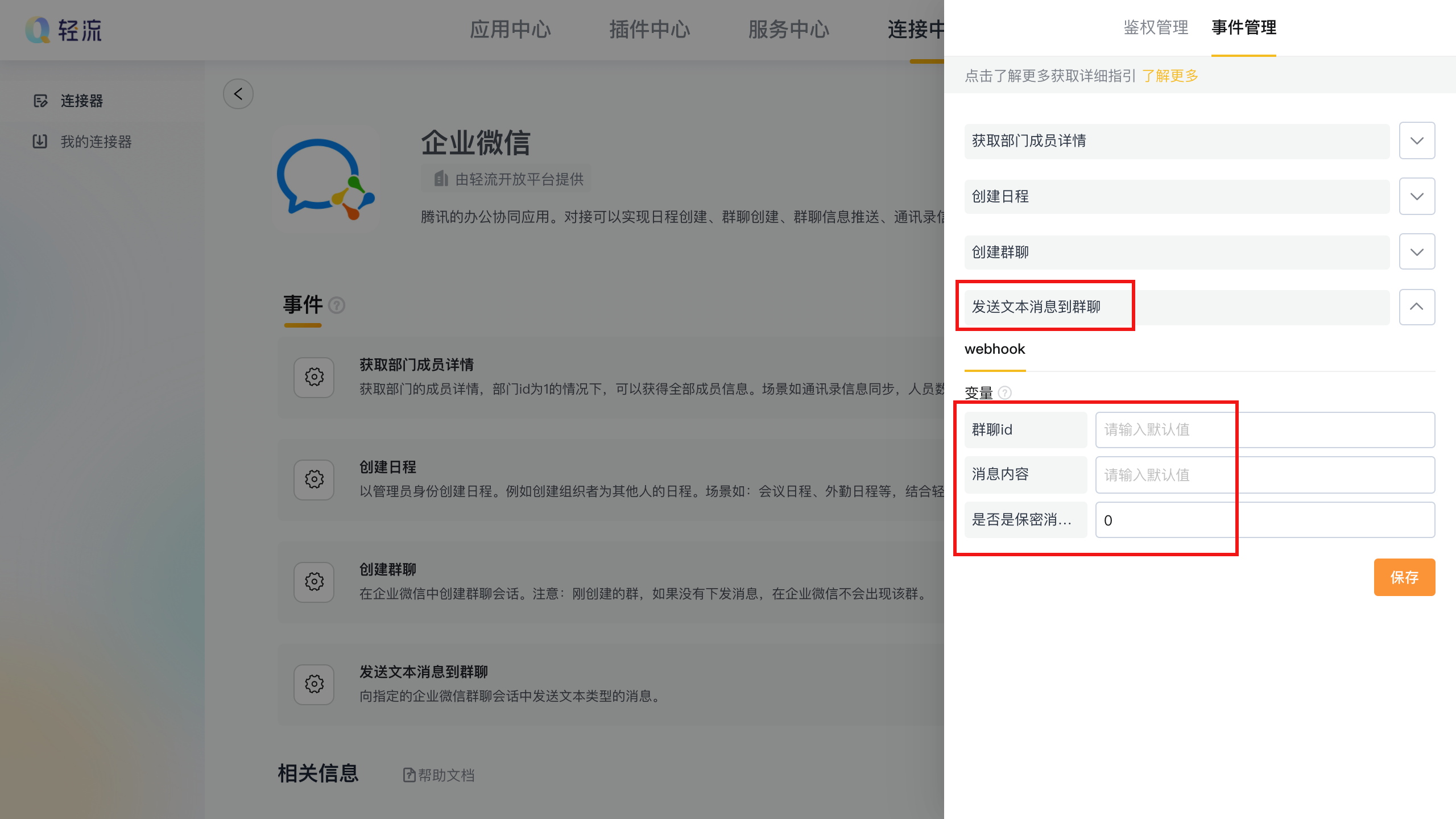Click the 我的连接器 sidebar icon
This screenshot has height=819, width=1456.
click(x=40, y=141)
